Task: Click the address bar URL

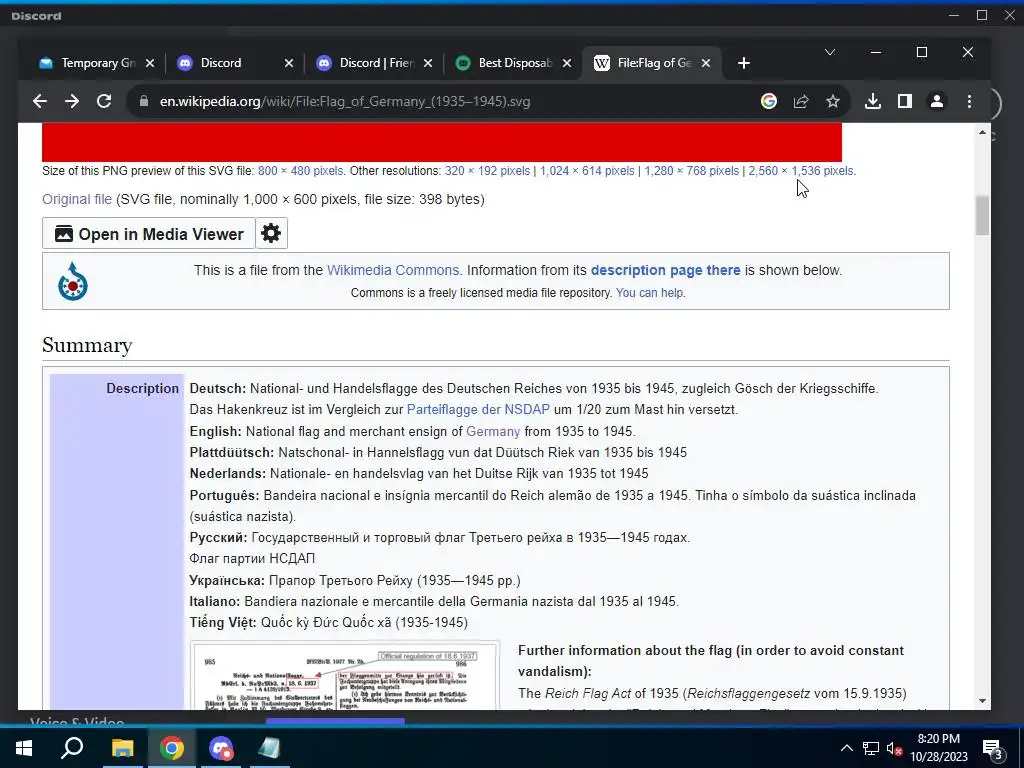Action: 345,101
